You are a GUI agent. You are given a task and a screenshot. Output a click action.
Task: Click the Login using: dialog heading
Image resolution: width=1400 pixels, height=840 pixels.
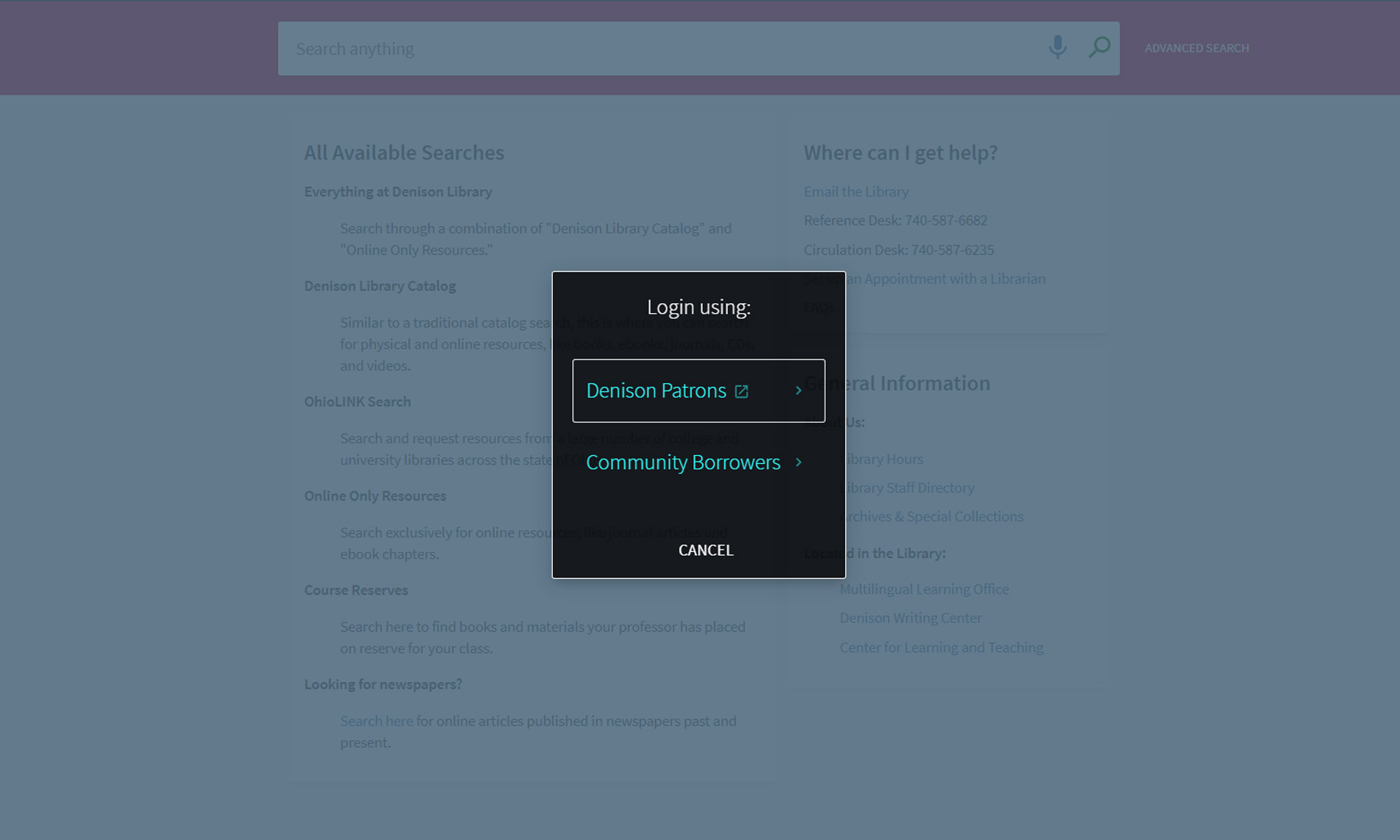tap(699, 307)
